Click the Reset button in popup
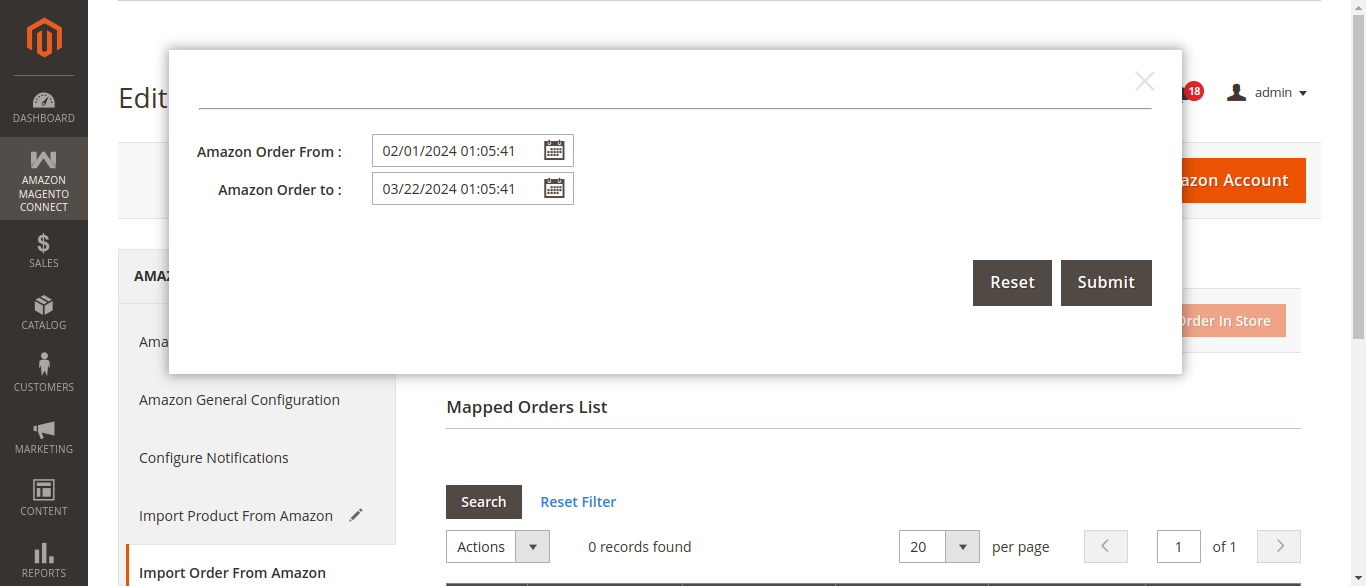Viewport: 1366px width, 586px height. click(1012, 283)
